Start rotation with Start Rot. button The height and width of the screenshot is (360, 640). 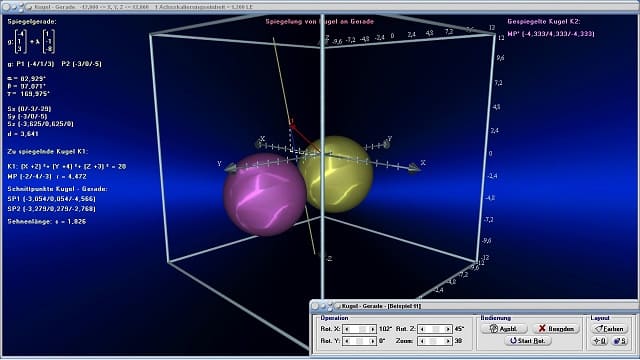point(528,341)
